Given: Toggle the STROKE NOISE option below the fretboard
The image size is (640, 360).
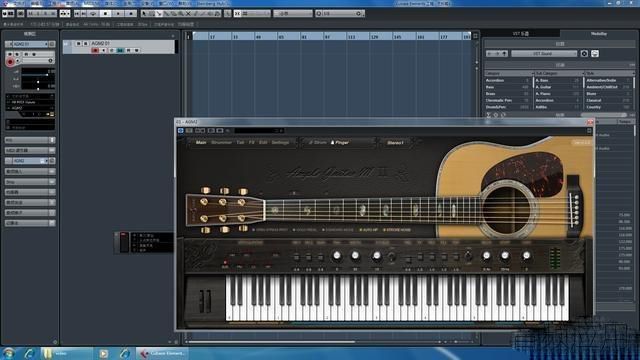Looking at the screenshot, I should pos(397,230).
